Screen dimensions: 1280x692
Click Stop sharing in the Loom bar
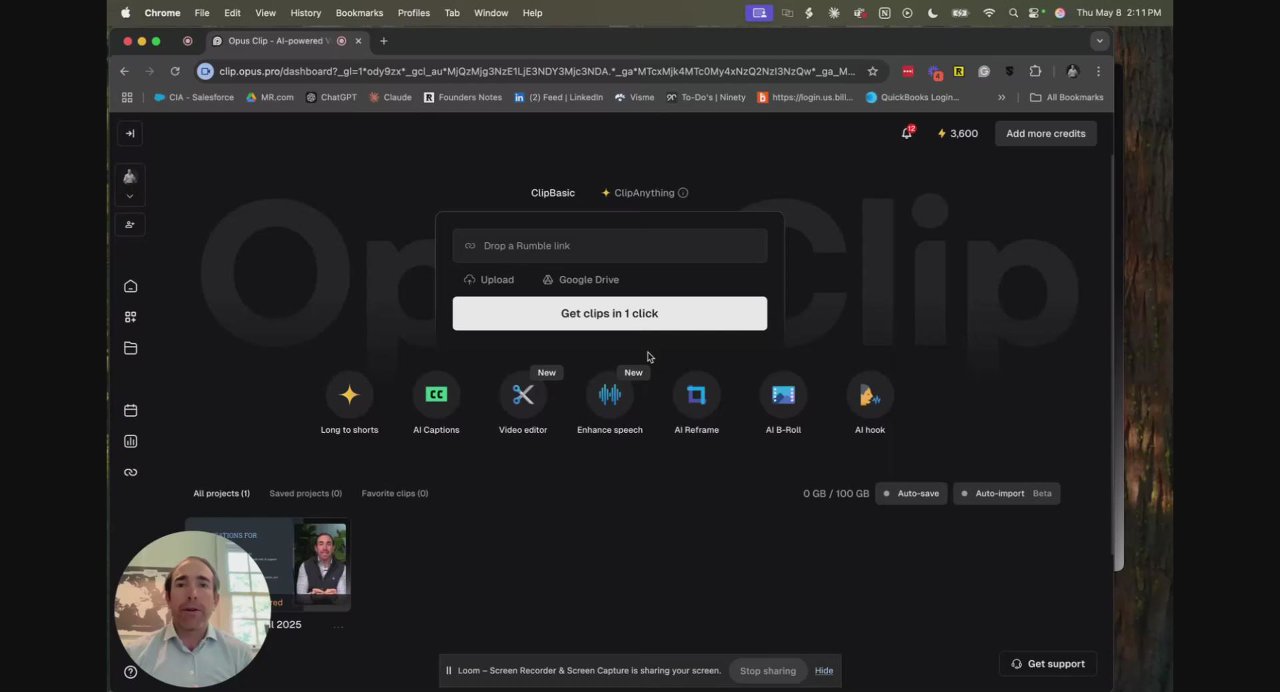coord(768,671)
